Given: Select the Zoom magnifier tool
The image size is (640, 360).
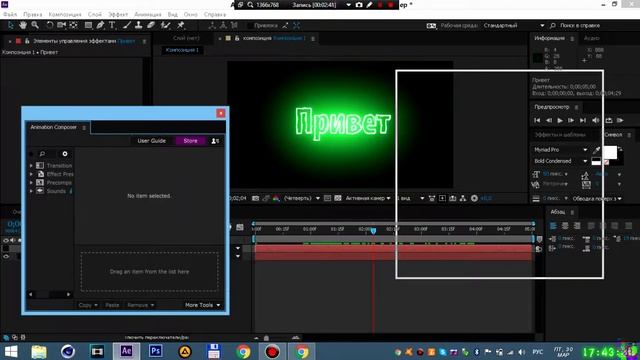Looking at the screenshot, I should [x=35, y=25].
